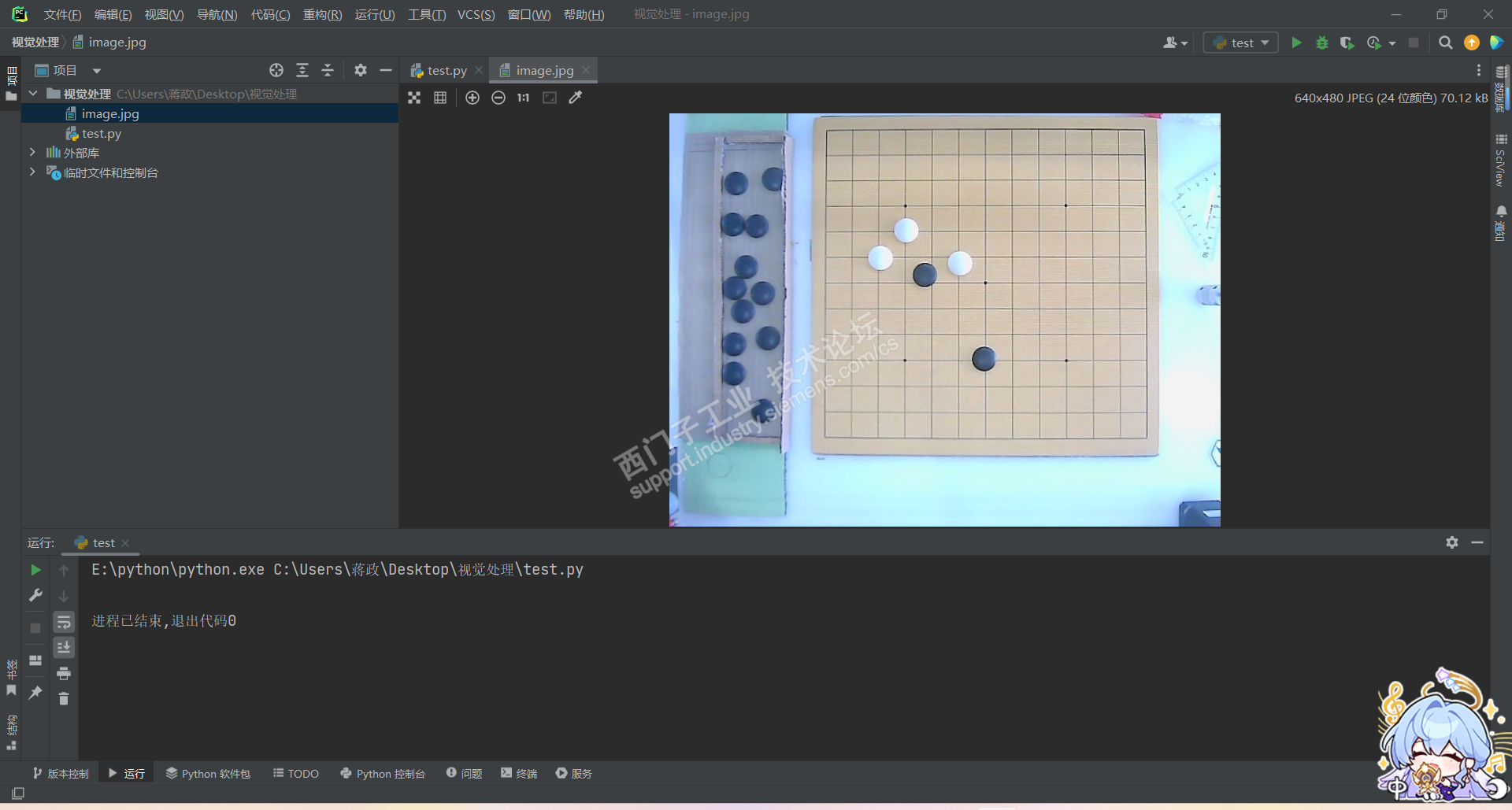Open the 终端 tool window
1512x810 pixels.
pos(519,774)
